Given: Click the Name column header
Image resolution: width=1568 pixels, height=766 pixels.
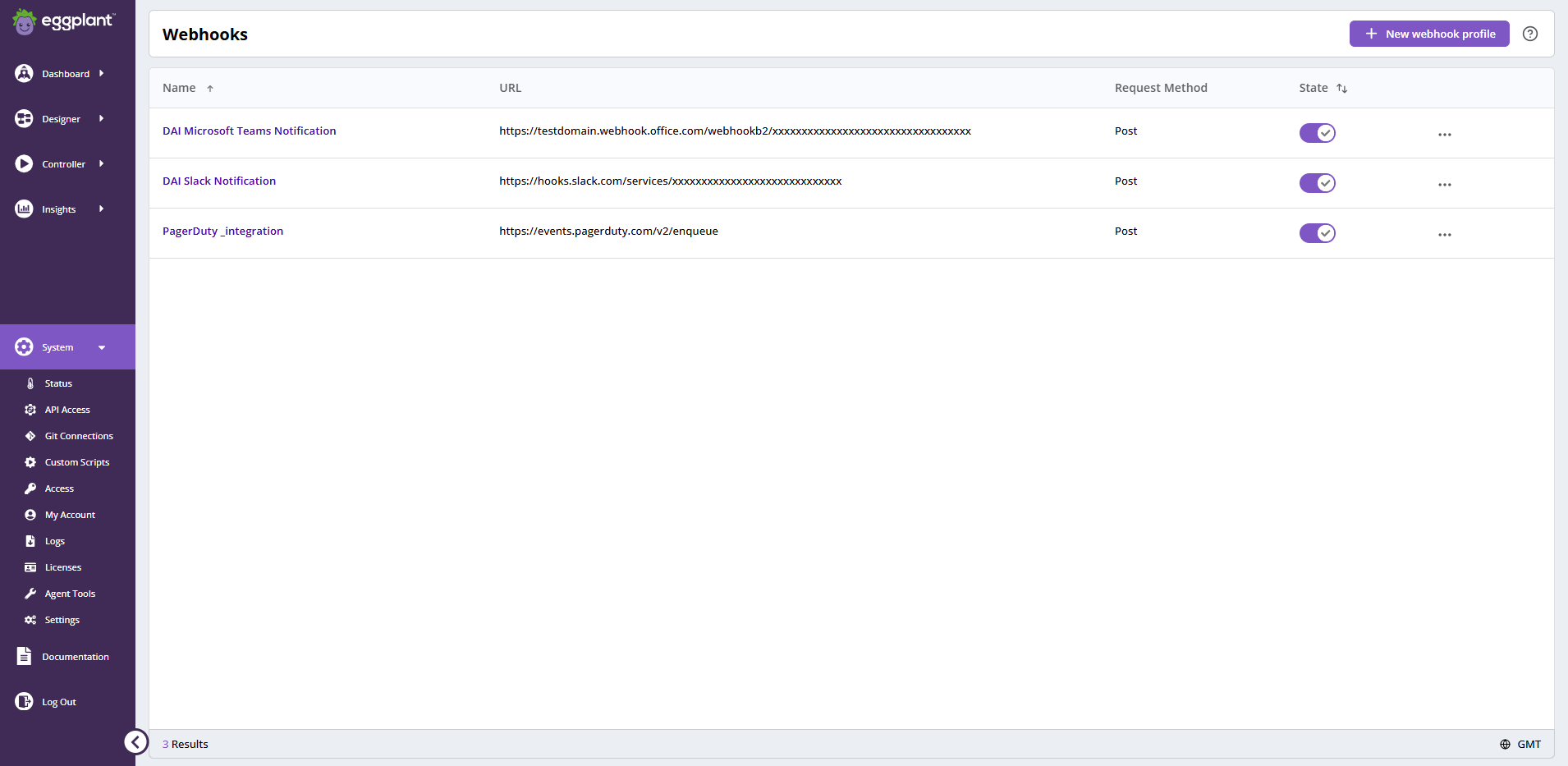Looking at the screenshot, I should (x=179, y=88).
